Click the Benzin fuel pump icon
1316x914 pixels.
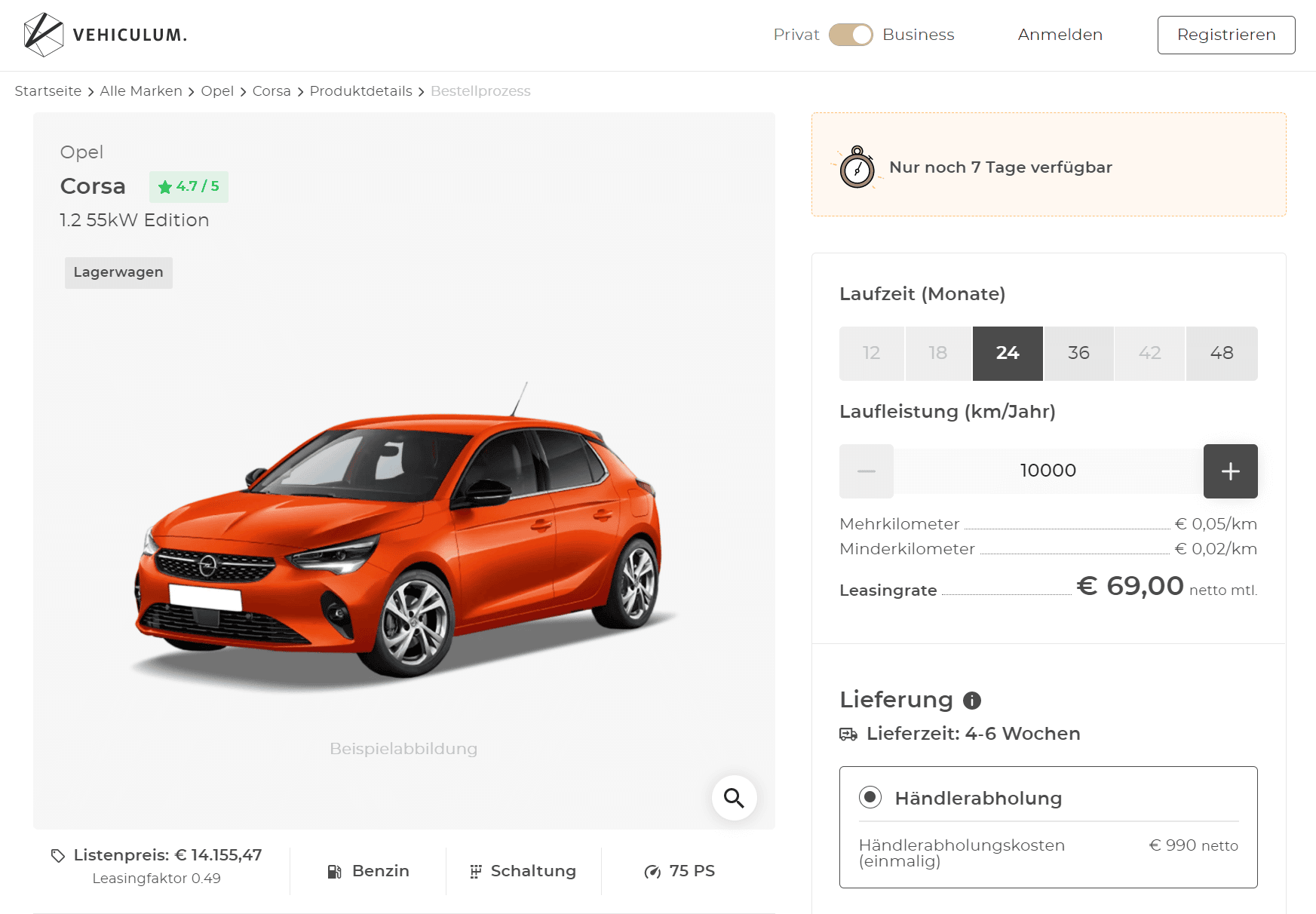coord(334,872)
